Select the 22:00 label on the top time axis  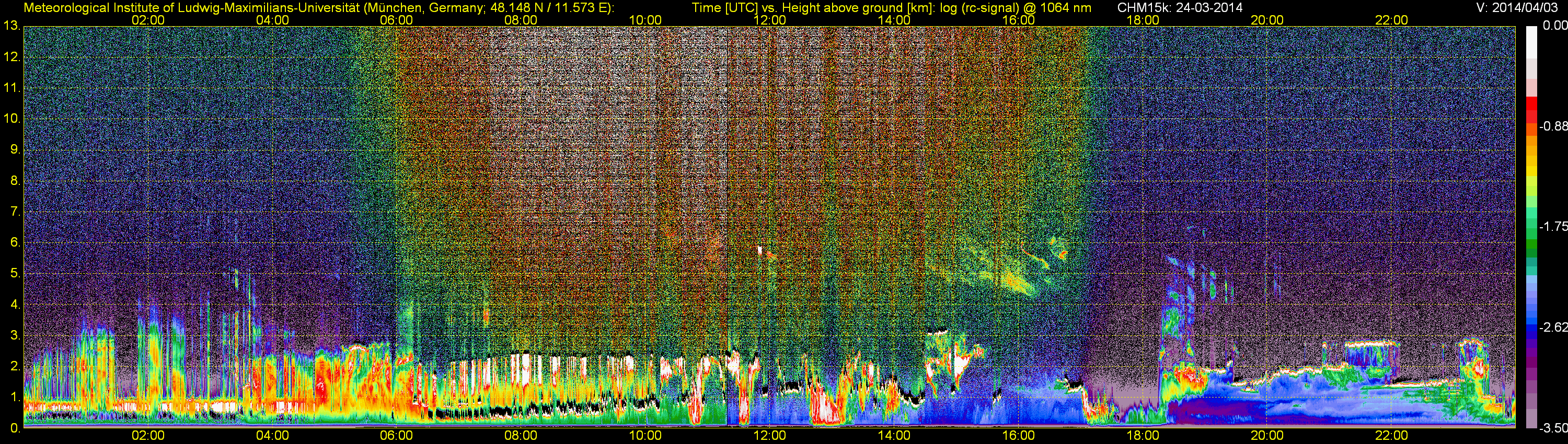coord(1391,20)
